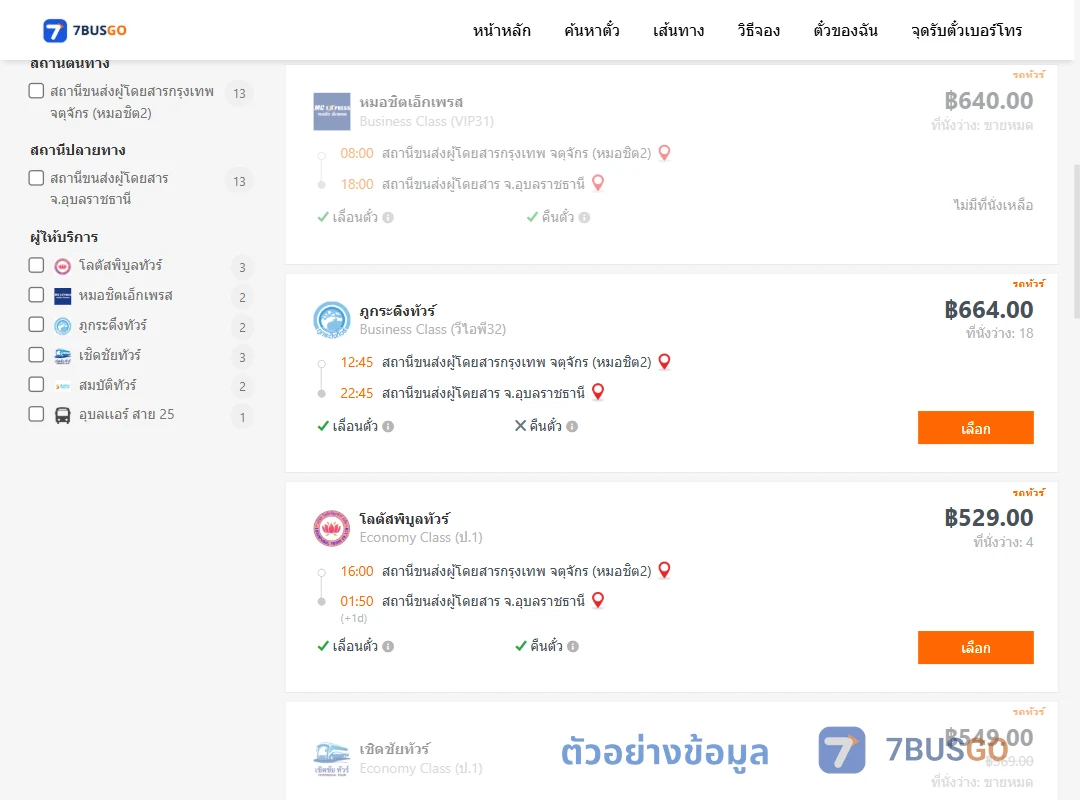Click เชิดชัยทัวร์ bus logo in filter list
This screenshot has width=1080, height=800.
[x=63, y=356]
